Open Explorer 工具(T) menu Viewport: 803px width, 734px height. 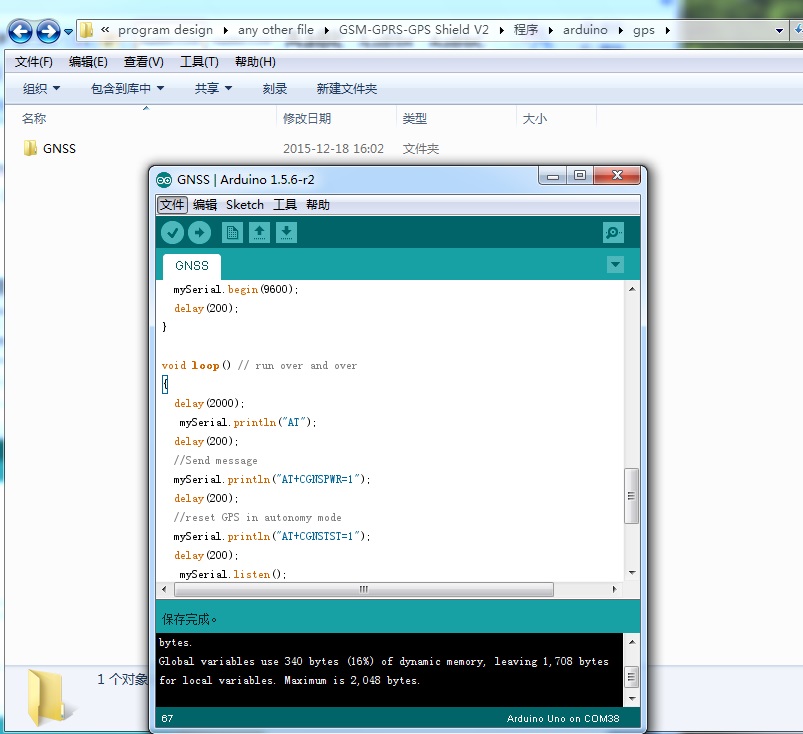(x=199, y=62)
